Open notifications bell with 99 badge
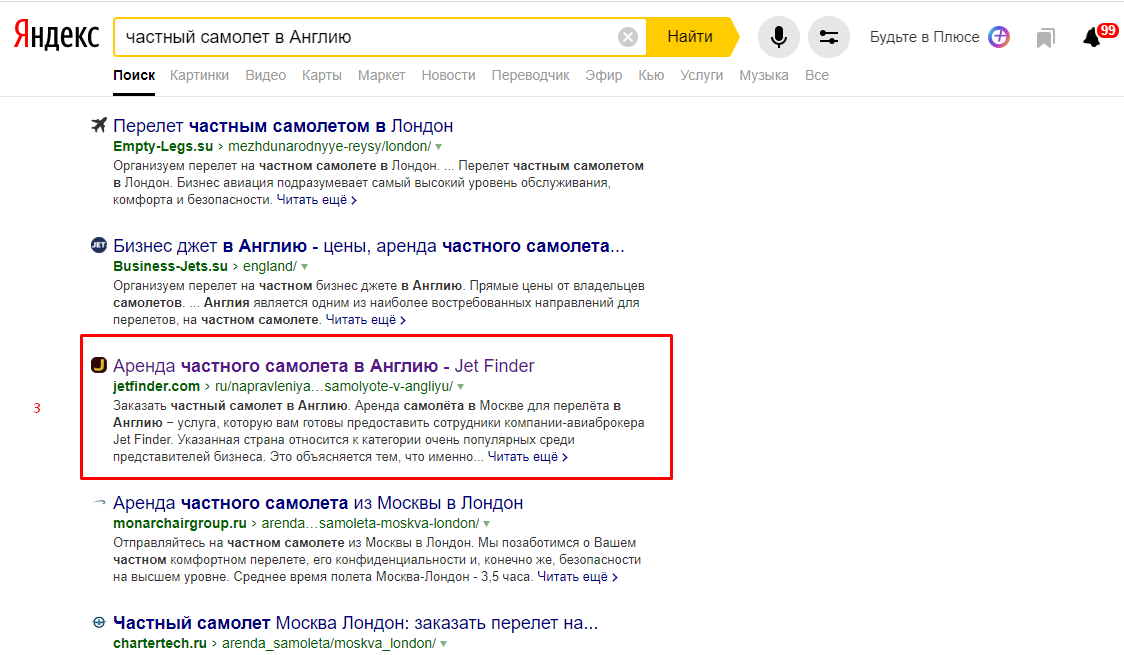Viewport: 1124px width, 655px height. [x=1098, y=35]
